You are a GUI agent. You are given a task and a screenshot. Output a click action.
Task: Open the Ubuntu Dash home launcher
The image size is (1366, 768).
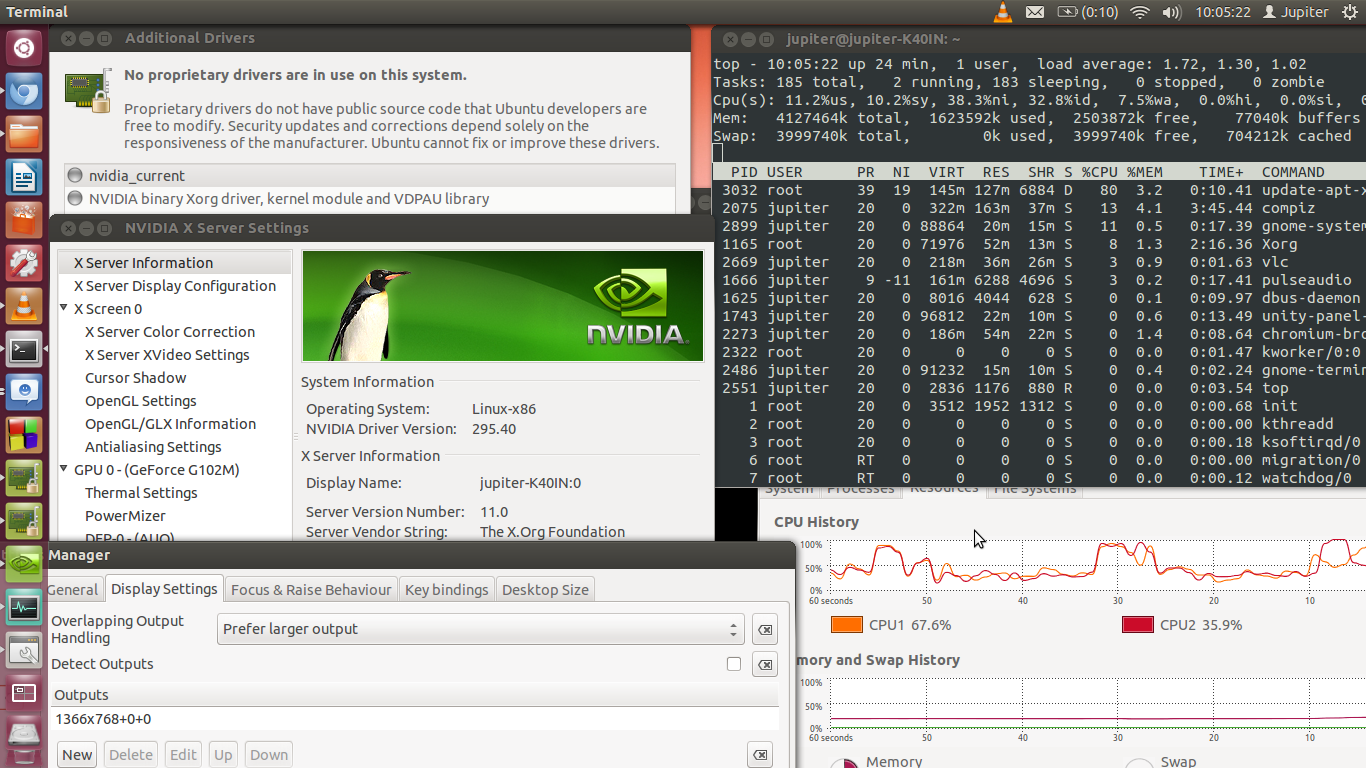24,47
